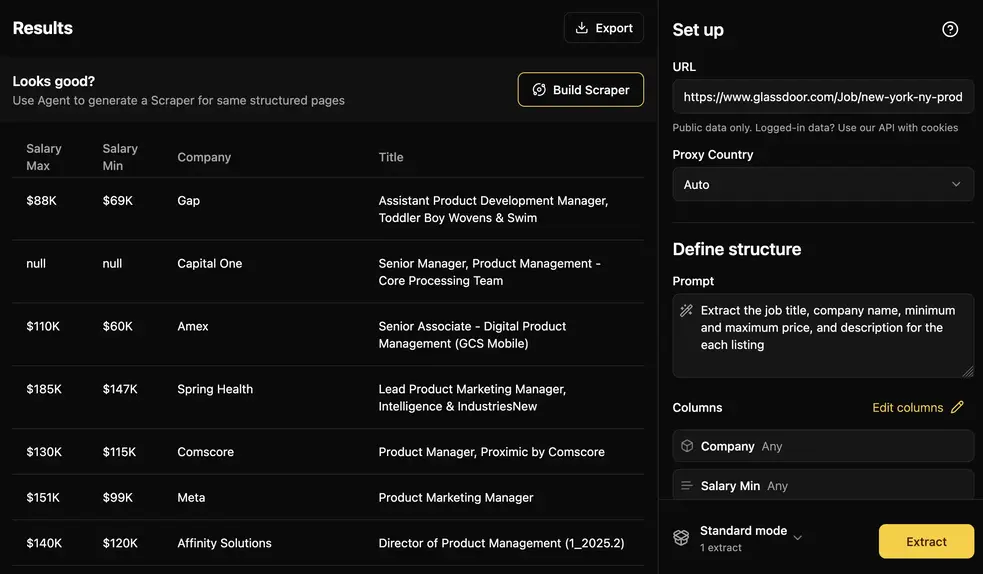Click the magic wand icon in Prompt
The width and height of the screenshot is (983, 574).
pos(686,311)
